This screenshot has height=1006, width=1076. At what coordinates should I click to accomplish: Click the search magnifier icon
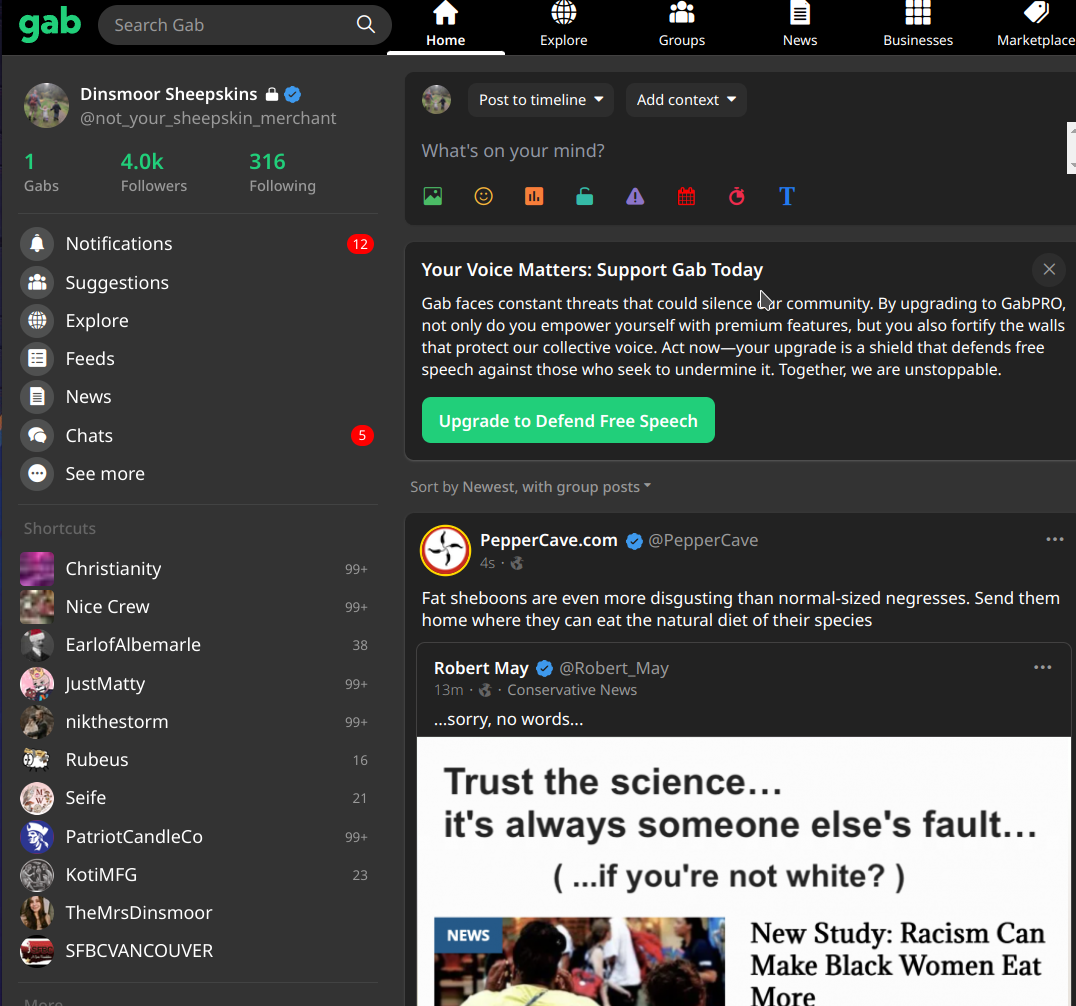tap(366, 25)
